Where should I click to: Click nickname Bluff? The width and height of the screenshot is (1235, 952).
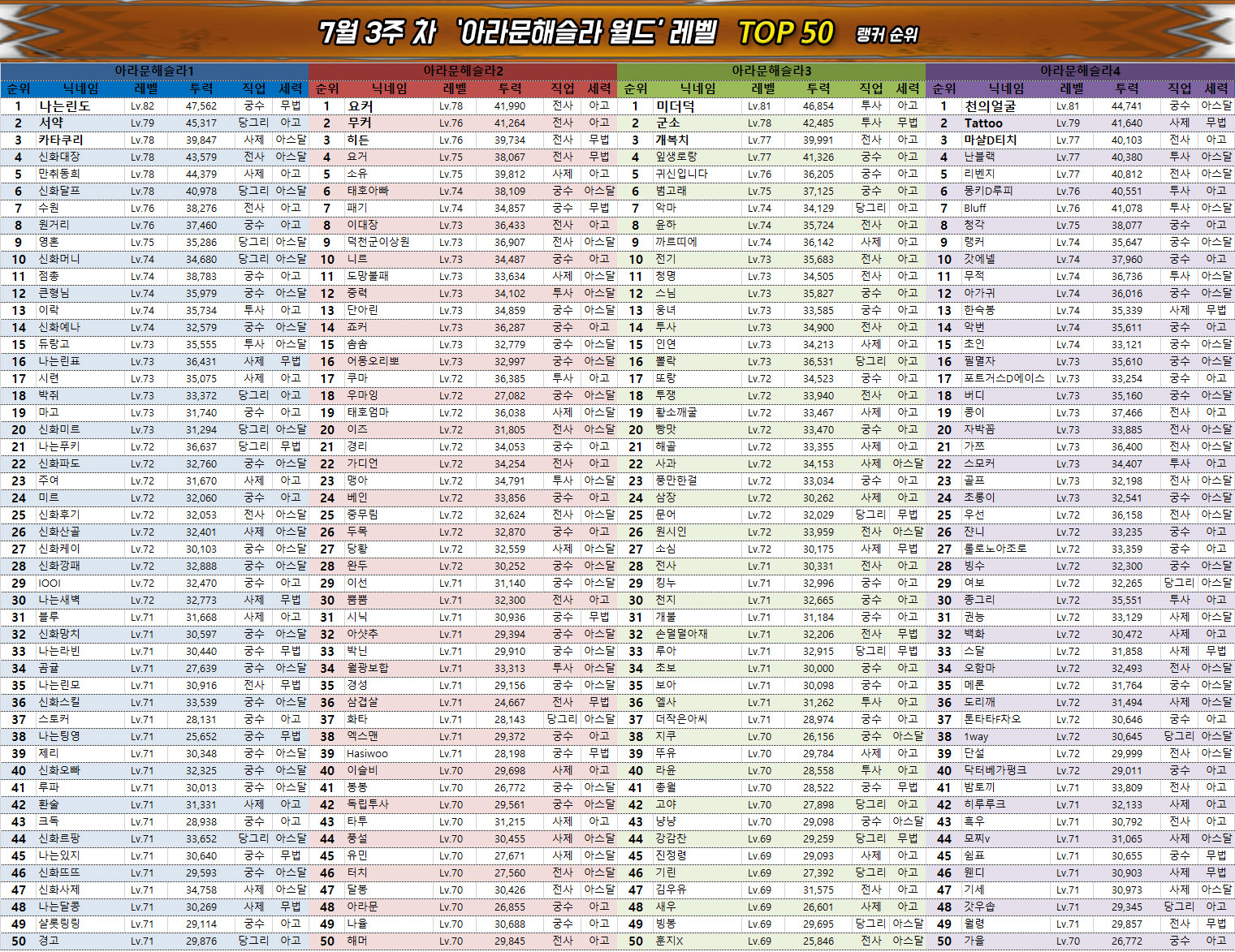975,208
